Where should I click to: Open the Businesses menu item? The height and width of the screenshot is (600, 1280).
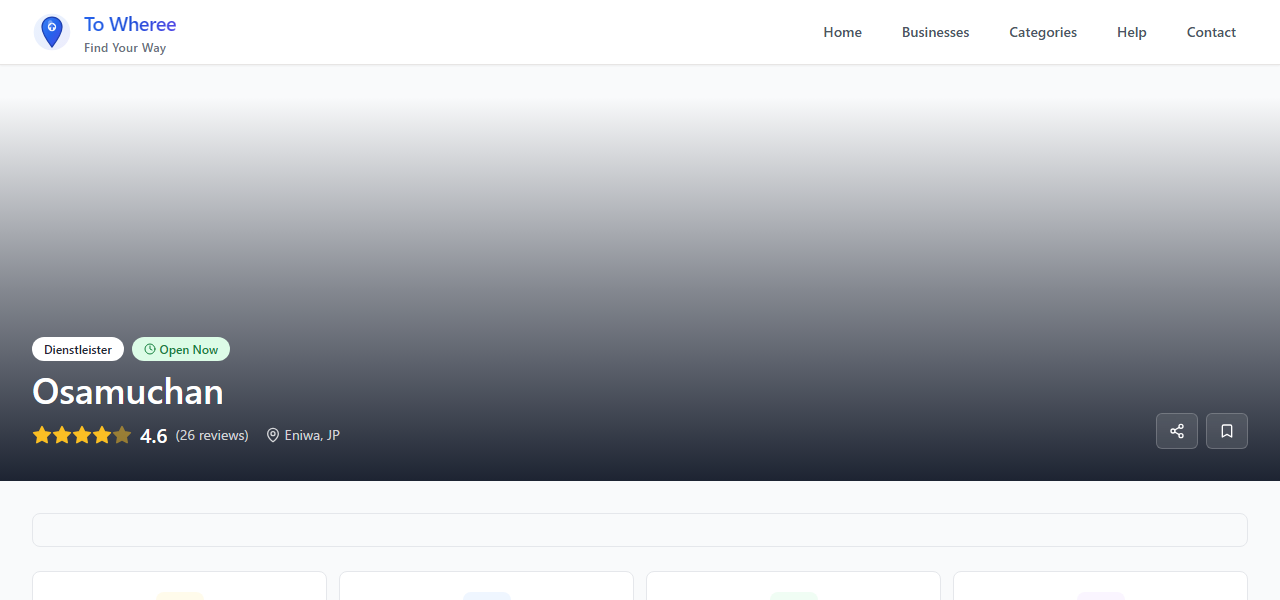tap(935, 32)
